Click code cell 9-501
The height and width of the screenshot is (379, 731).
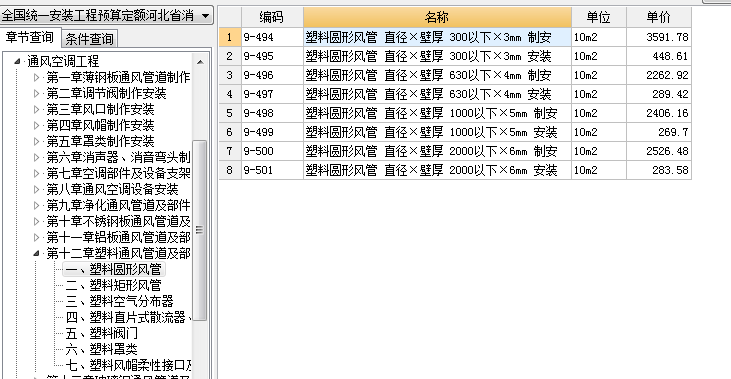pyautogui.click(x=272, y=170)
